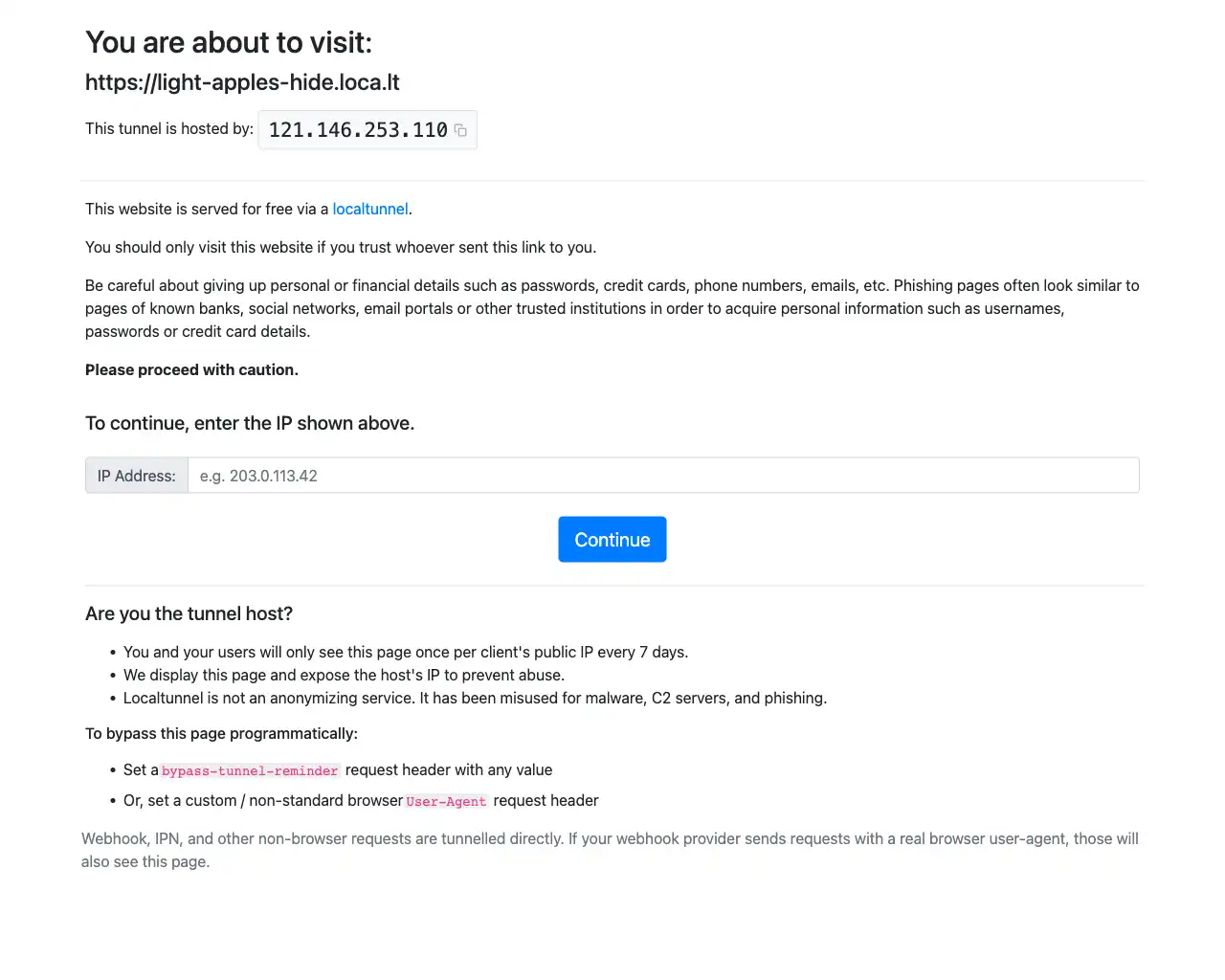Click the grey Webhook, IPN footer note
1225x980 pixels.
pos(610,850)
